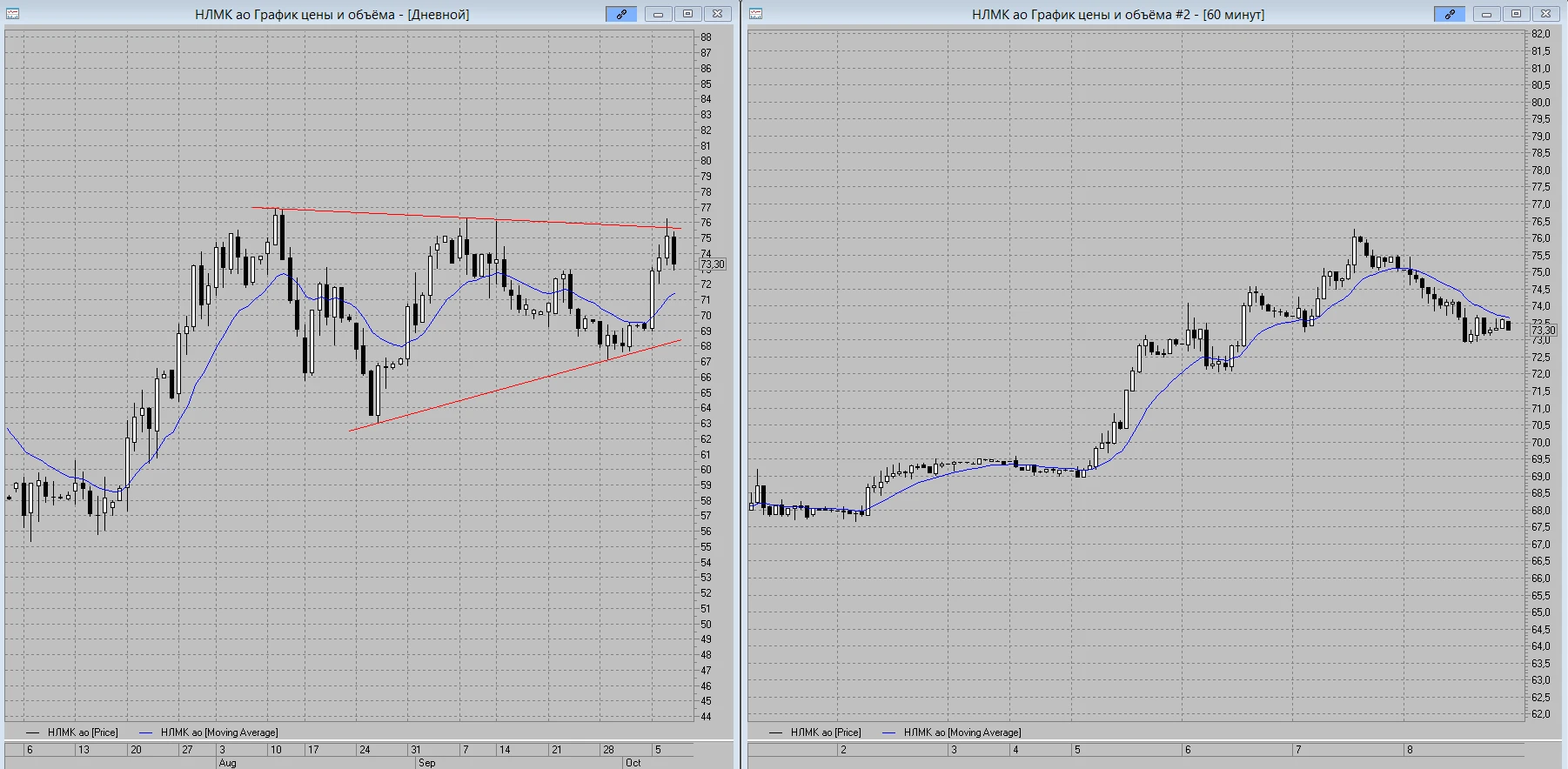Open the 60-minute chart window's system menu icon
Viewport: 1568px width, 769px height.
755,14
